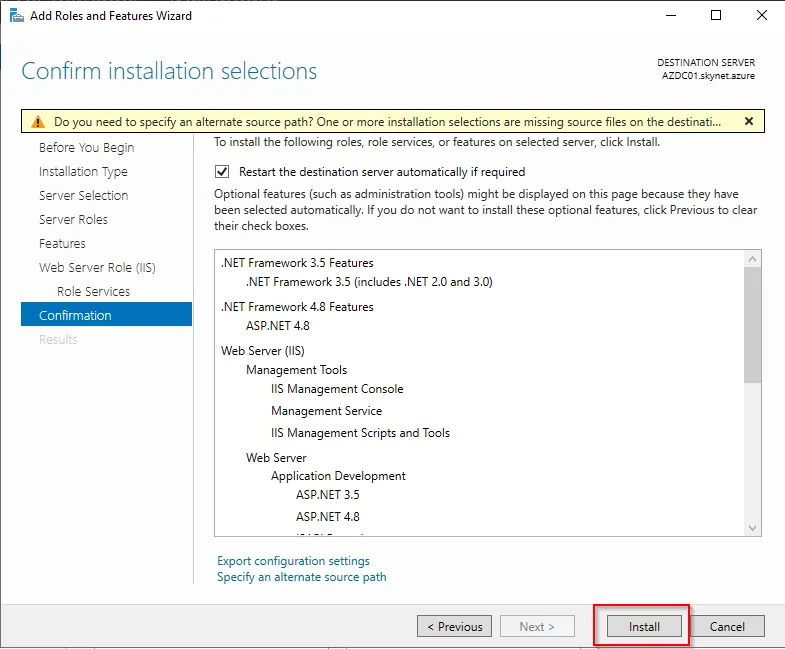Image resolution: width=785 pixels, height=649 pixels.
Task: Click the wizard icon in title bar
Action: 17,16
